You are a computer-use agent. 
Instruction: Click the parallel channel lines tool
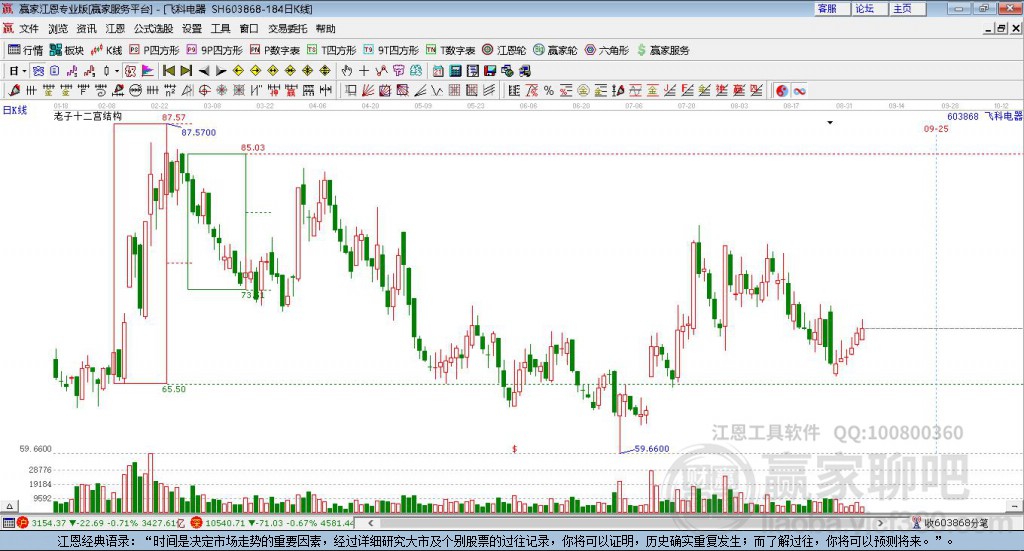(488, 91)
